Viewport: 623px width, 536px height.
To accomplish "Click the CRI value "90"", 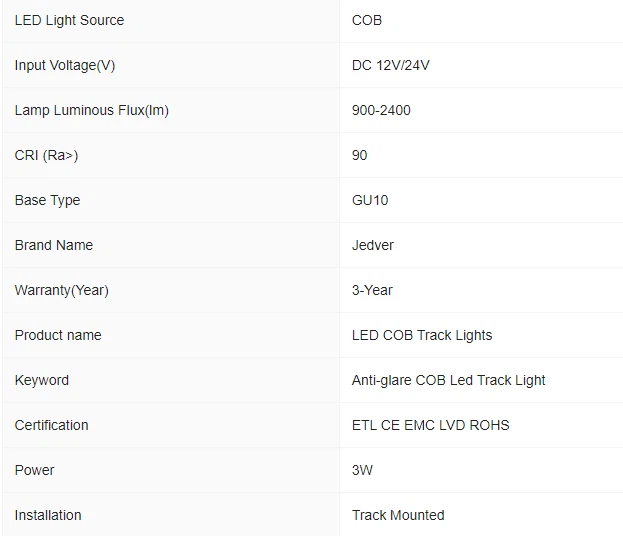I will [360, 155].
